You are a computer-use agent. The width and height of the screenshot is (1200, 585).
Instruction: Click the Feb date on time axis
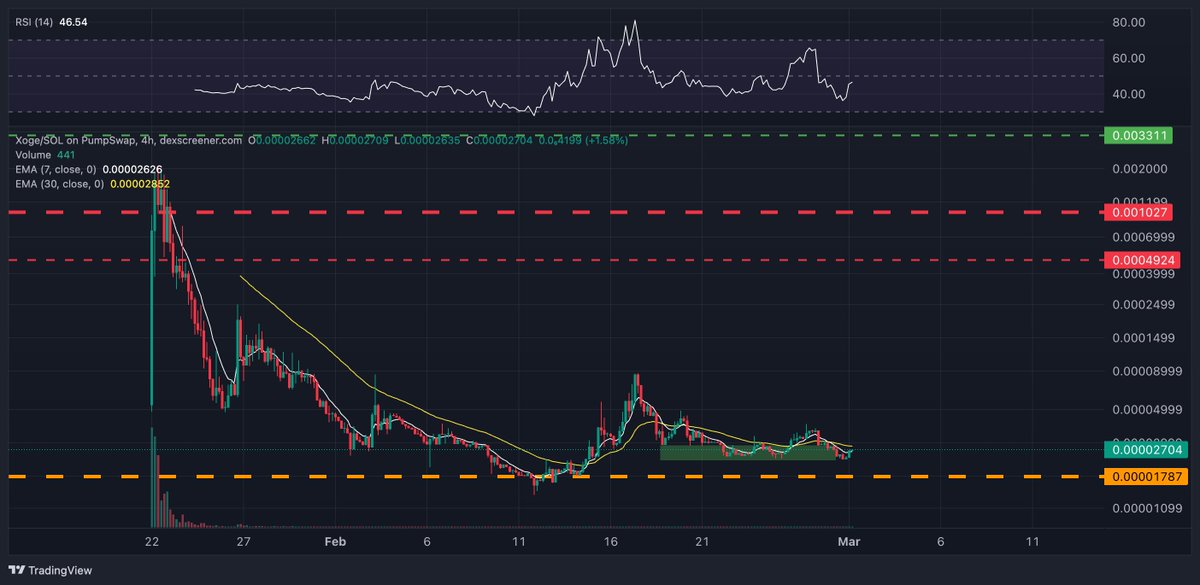(x=335, y=541)
